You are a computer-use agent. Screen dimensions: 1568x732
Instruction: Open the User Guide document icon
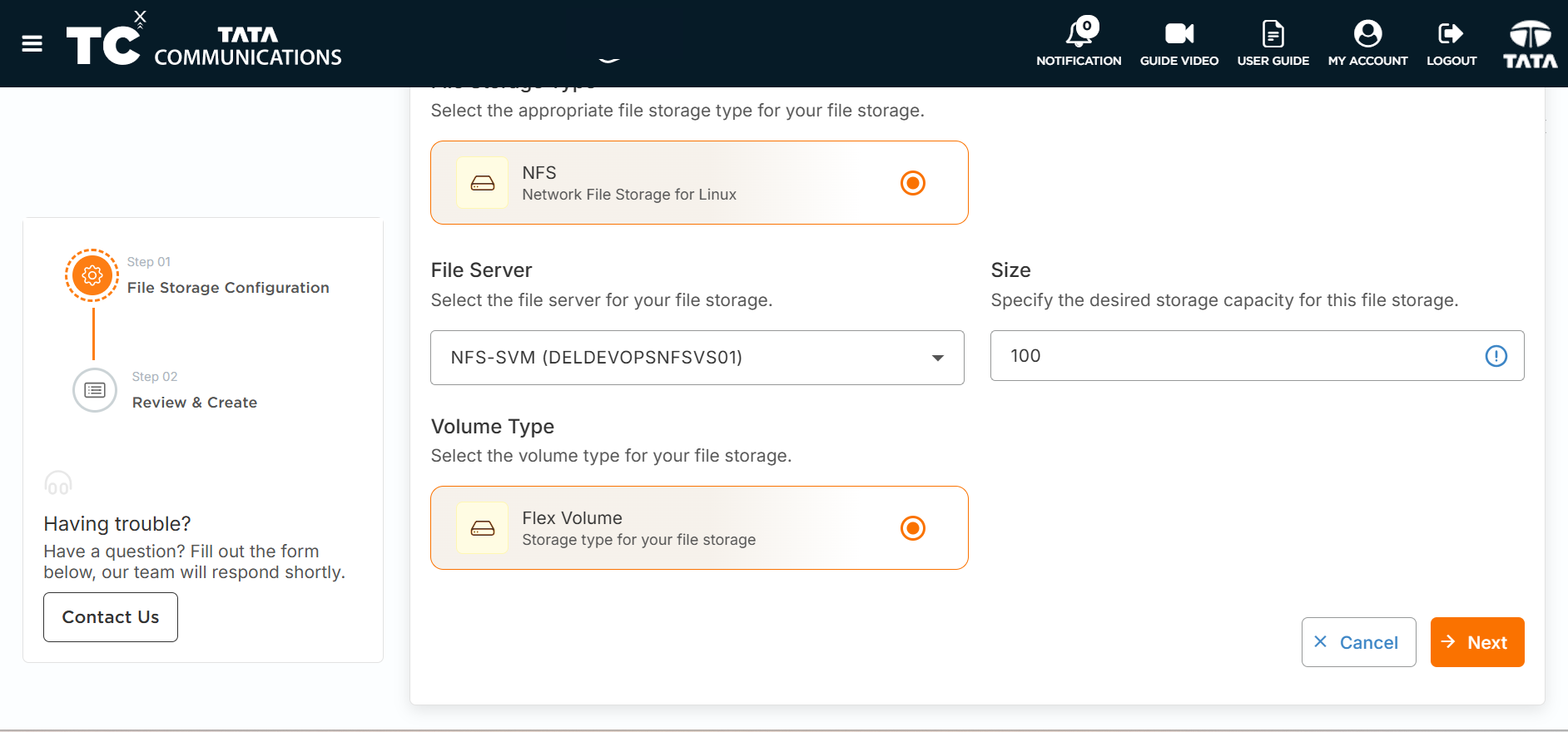point(1273,33)
